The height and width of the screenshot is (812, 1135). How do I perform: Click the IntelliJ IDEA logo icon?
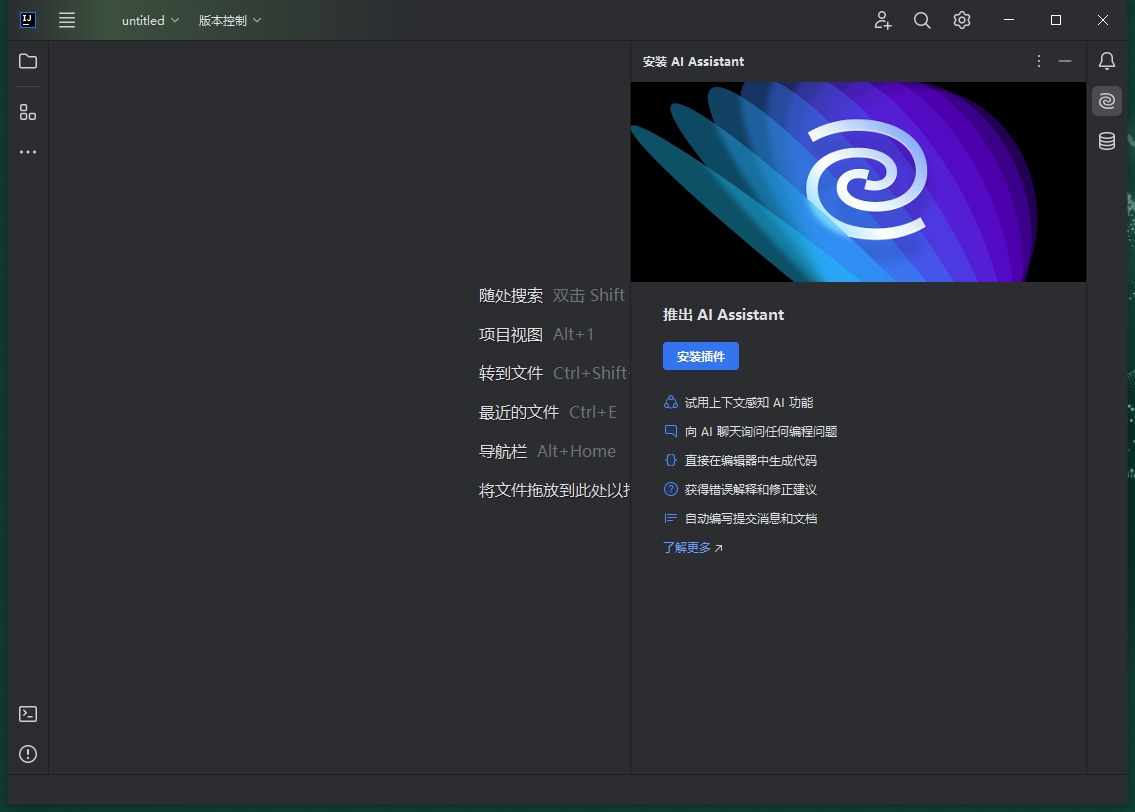28,20
